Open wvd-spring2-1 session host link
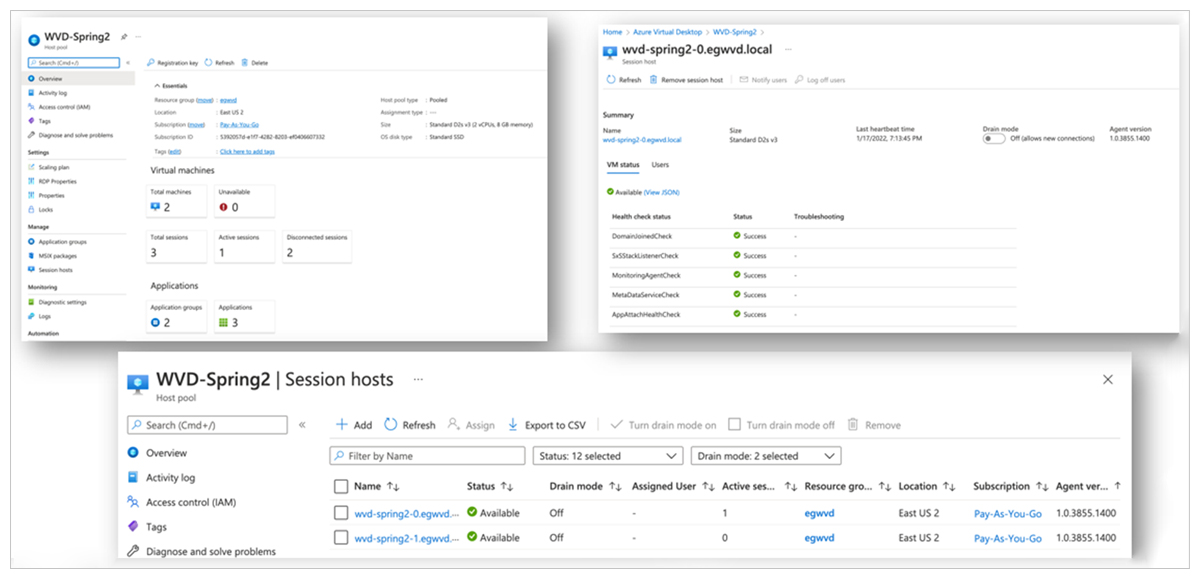 [406, 538]
